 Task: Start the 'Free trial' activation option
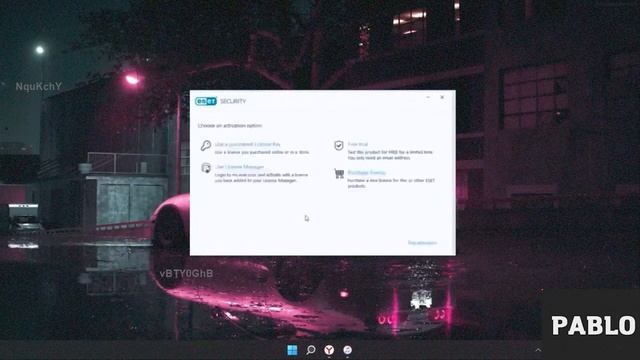coord(358,144)
